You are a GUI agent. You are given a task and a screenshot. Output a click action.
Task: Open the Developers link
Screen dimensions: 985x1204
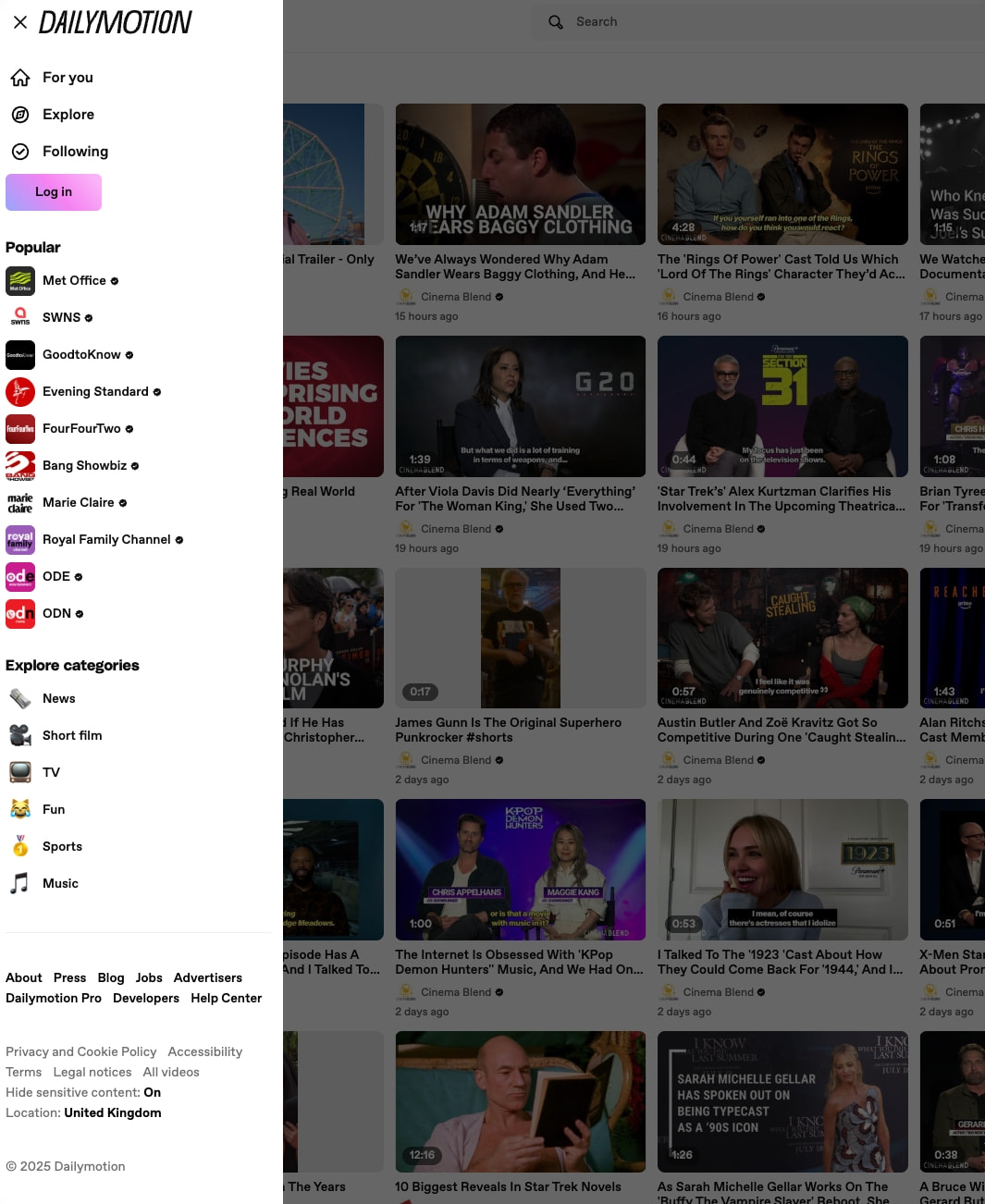(146, 998)
